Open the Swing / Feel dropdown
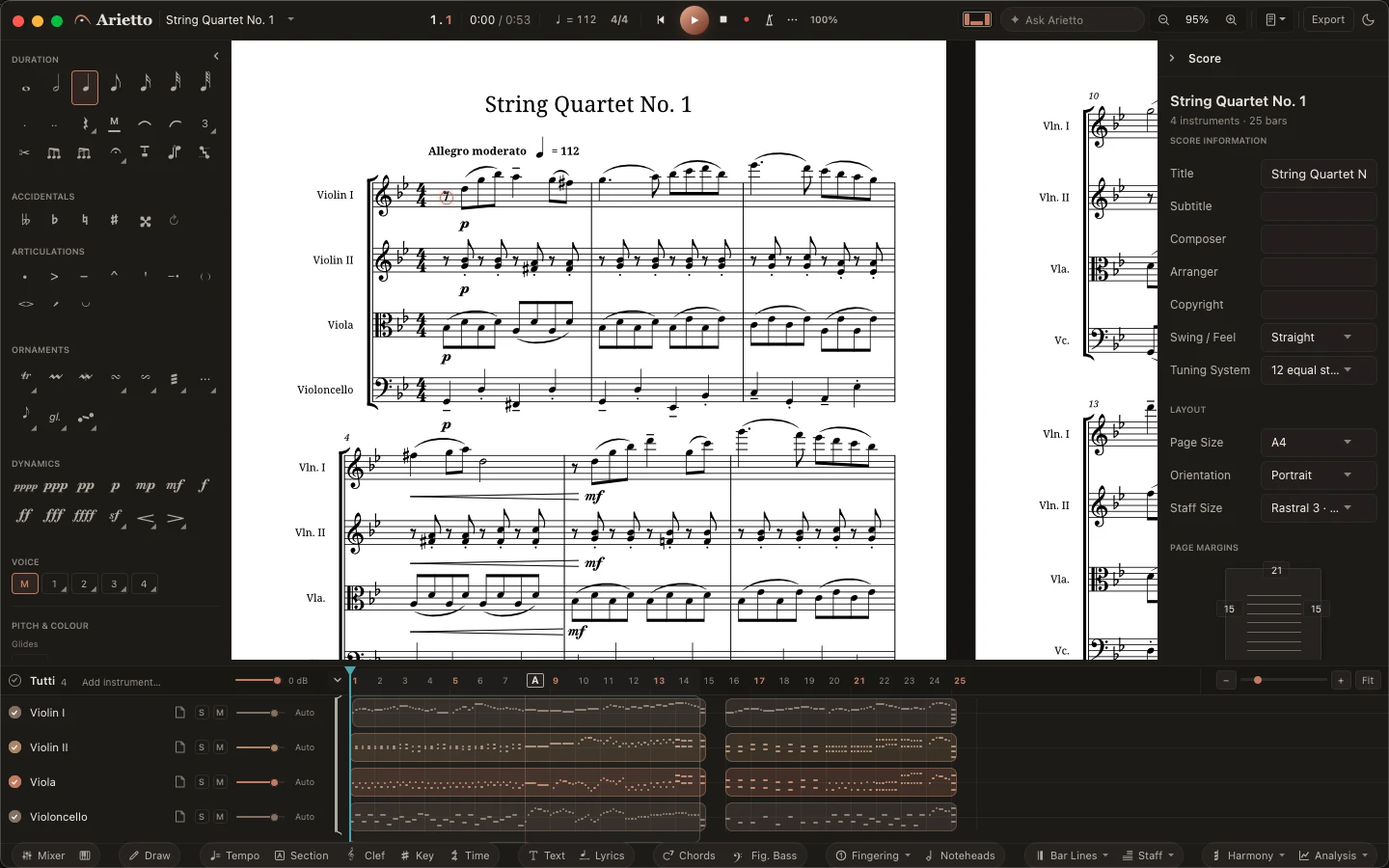1389x868 pixels. coord(1318,338)
